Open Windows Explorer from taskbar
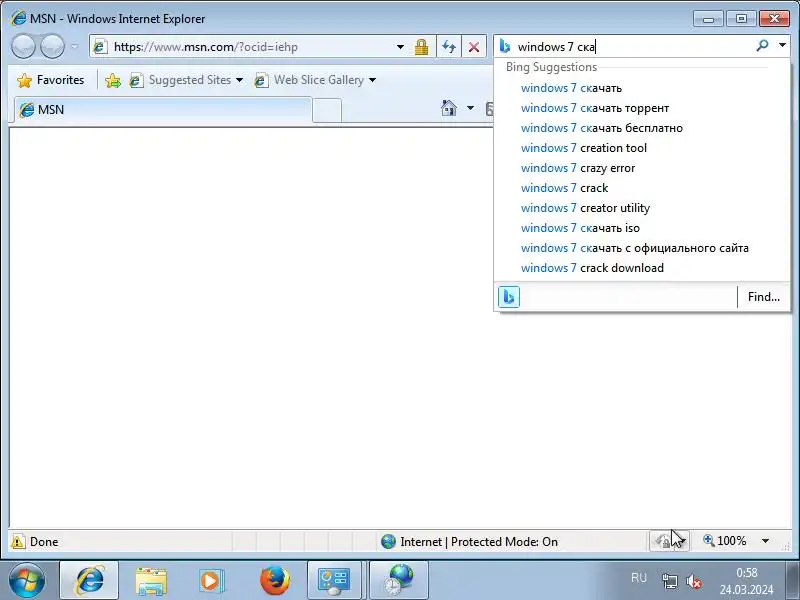 pyautogui.click(x=151, y=581)
